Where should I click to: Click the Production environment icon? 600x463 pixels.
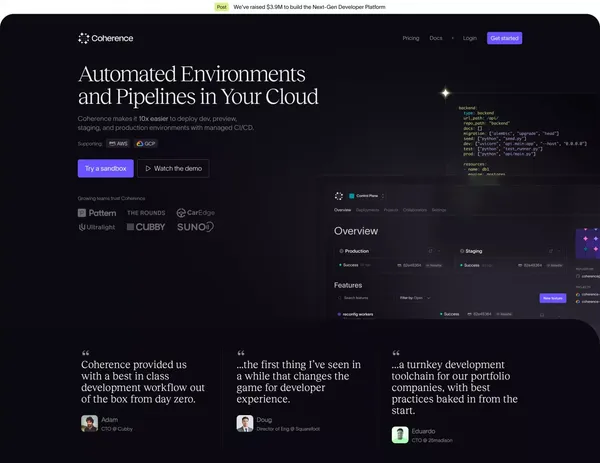click(341, 251)
